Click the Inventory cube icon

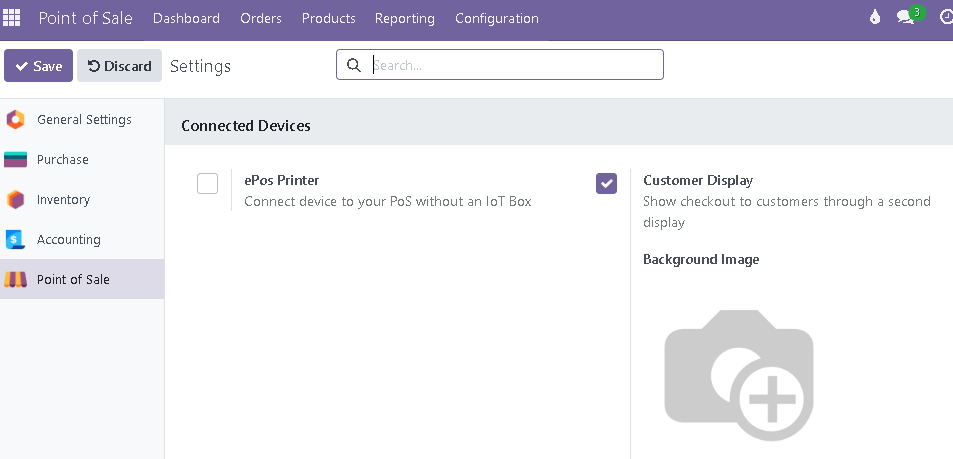coord(15,200)
